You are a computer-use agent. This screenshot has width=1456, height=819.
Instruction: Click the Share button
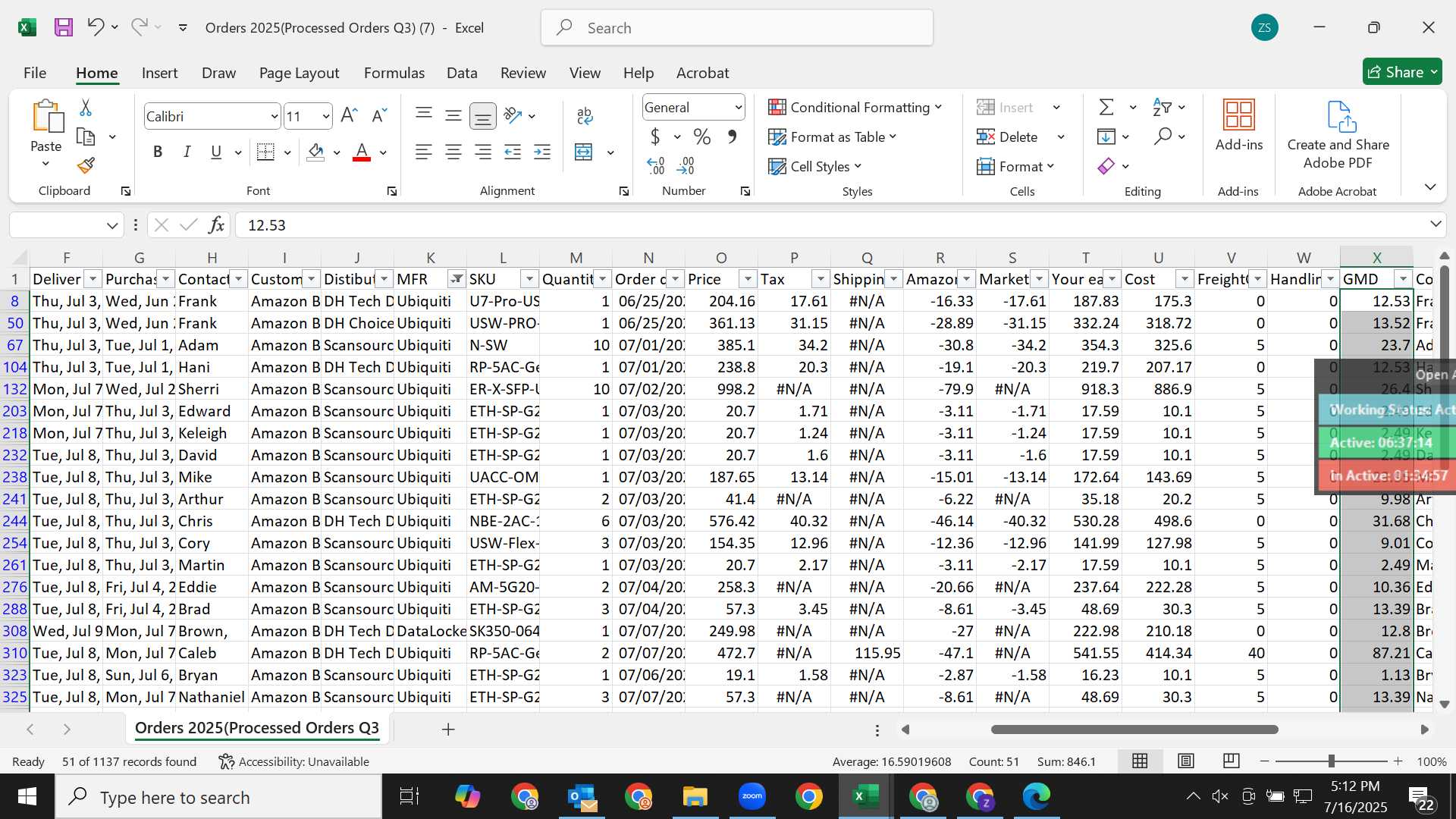1402,72
